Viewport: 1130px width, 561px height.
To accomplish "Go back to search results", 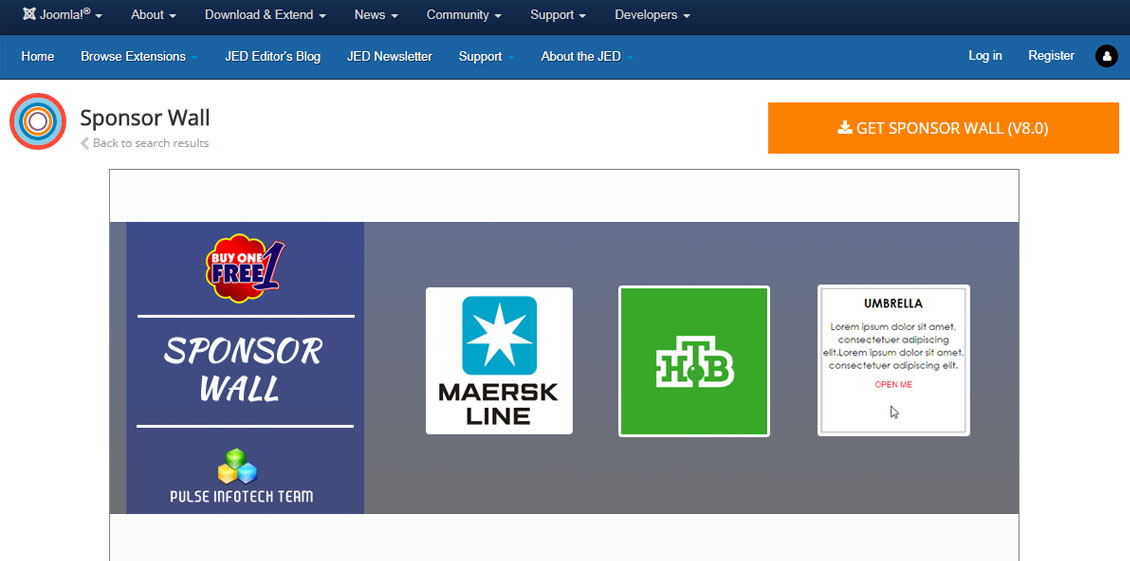I will click(x=145, y=143).
